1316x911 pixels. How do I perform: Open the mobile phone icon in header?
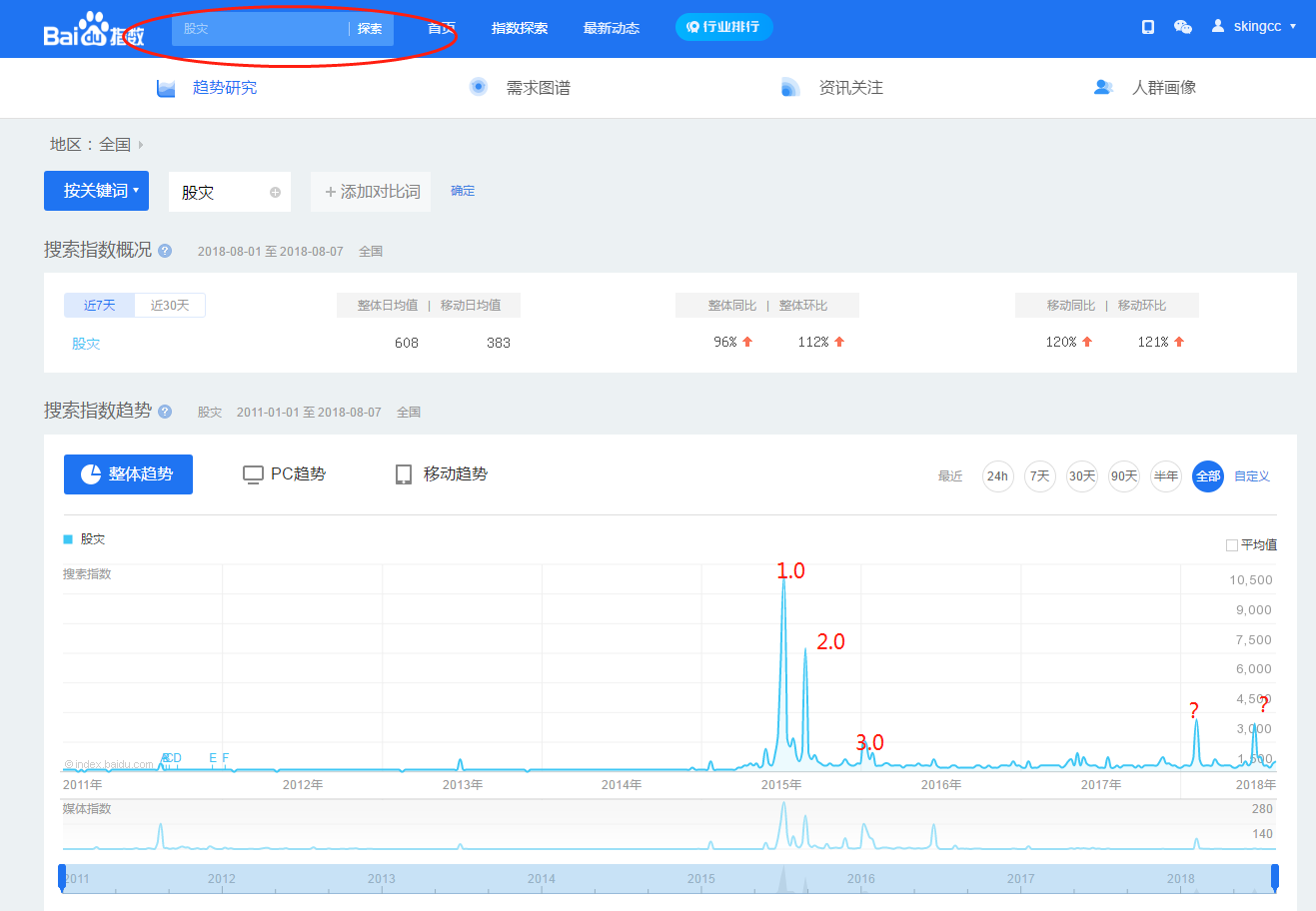[1148, 27]
